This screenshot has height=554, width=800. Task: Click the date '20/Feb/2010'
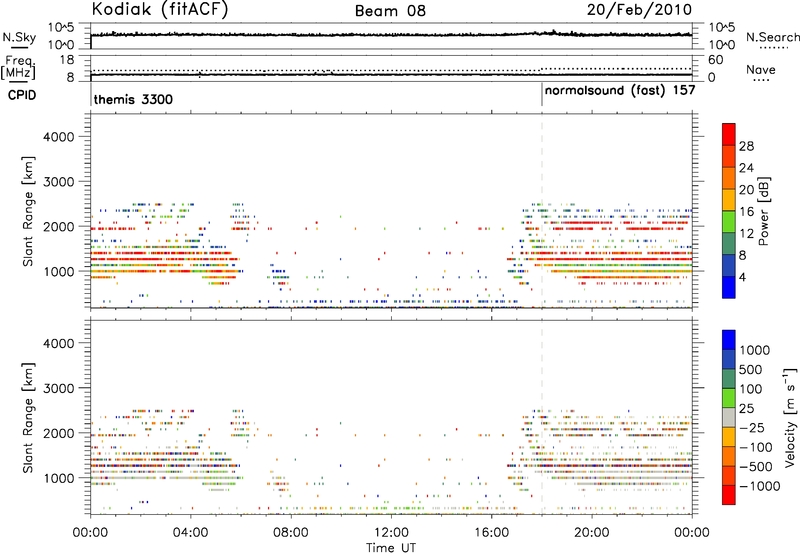[x=639, y=10]
